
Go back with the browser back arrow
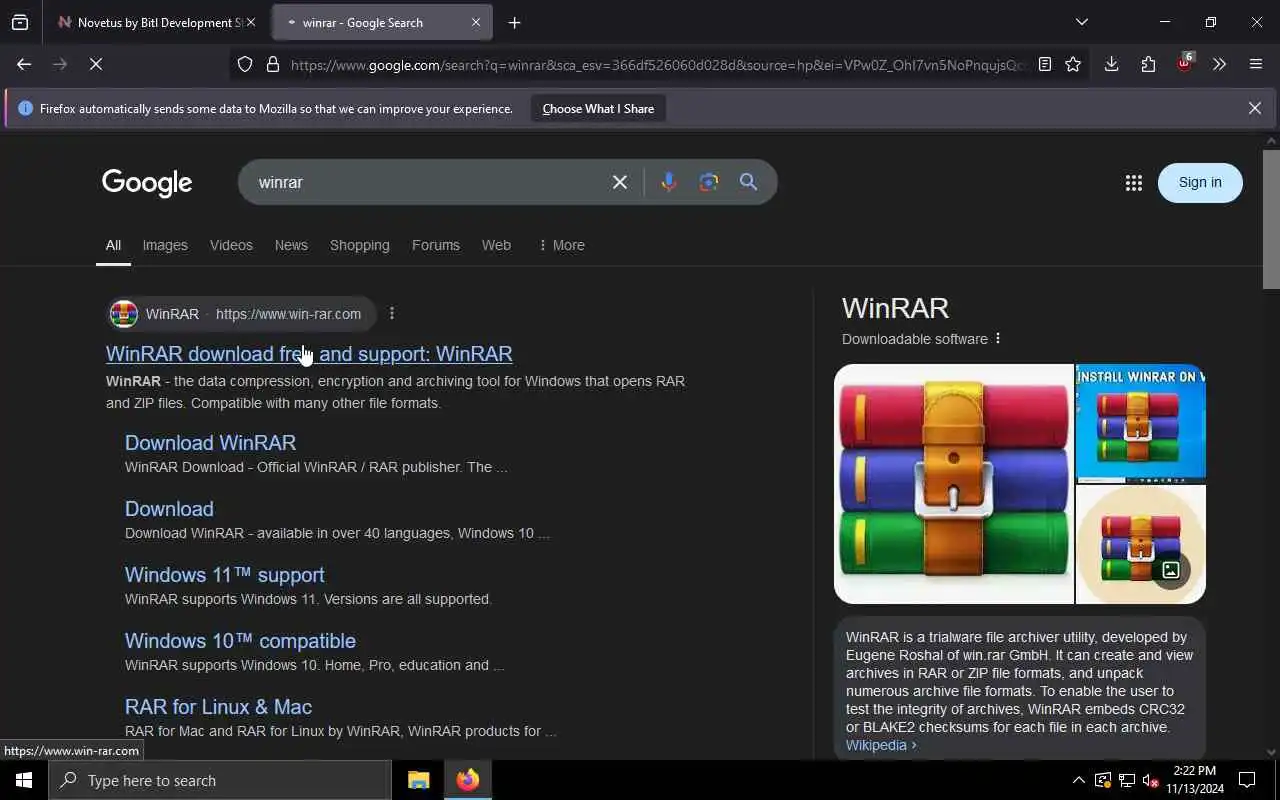[24, 64]
